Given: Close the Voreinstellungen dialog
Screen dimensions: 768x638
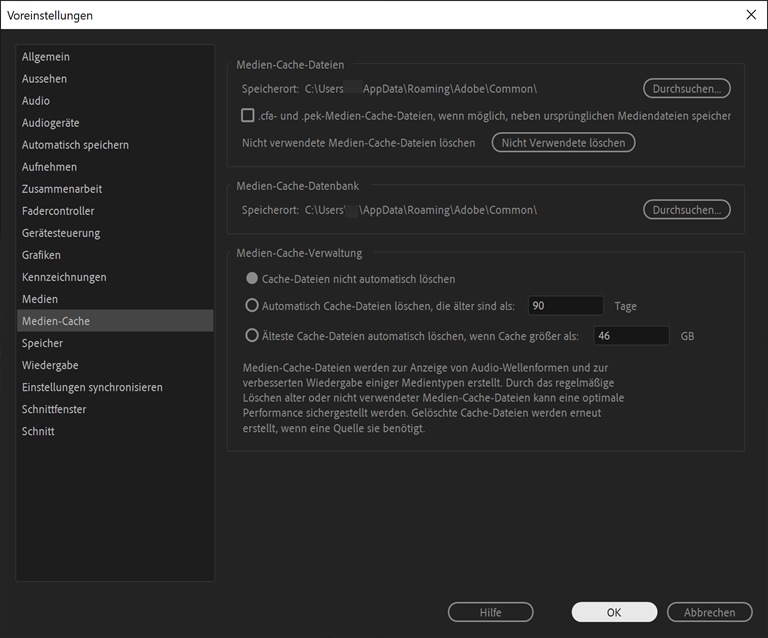Looking at the screenshot, I should coord(751,15).
